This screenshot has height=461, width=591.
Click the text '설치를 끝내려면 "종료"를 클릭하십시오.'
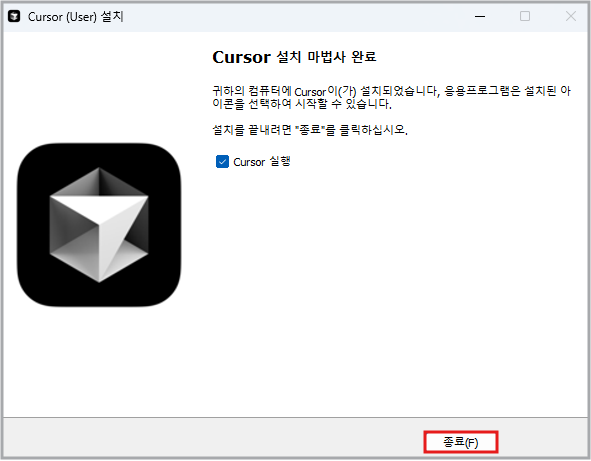[x=310, y=130]
